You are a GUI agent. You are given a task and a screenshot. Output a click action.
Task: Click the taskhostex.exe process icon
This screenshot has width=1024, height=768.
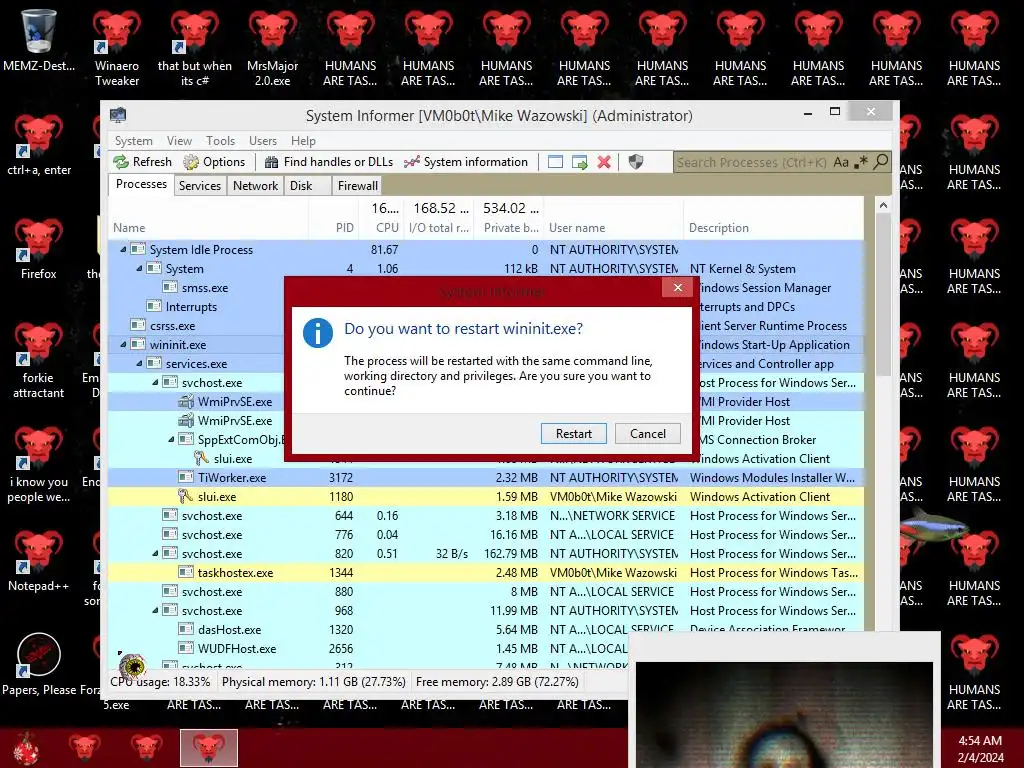[x=186, y=573]
